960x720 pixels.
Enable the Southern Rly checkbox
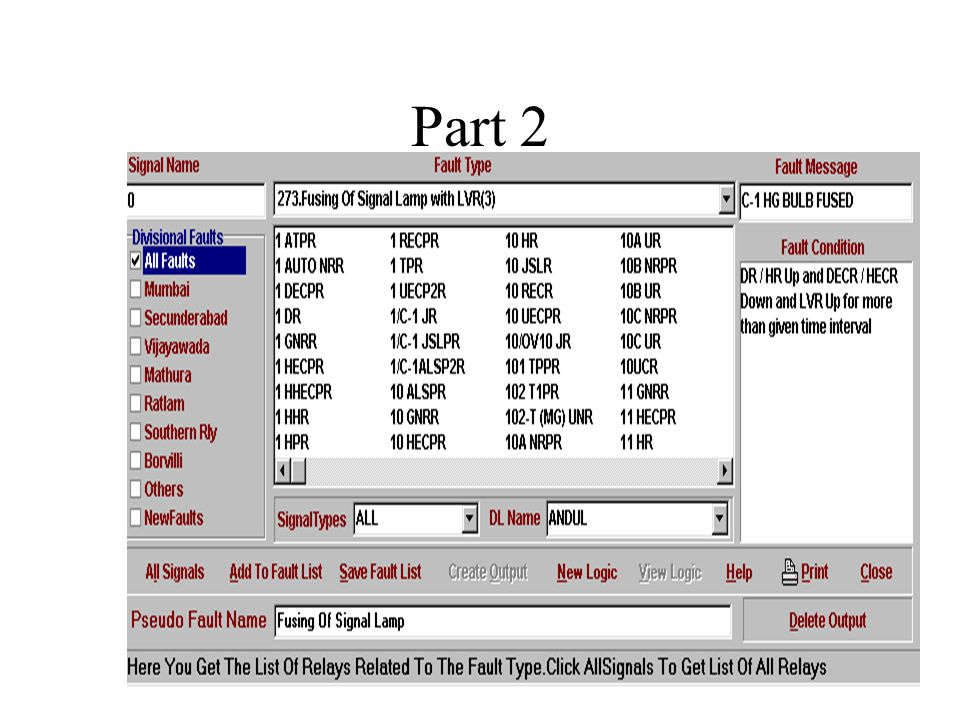click(135, 432)
